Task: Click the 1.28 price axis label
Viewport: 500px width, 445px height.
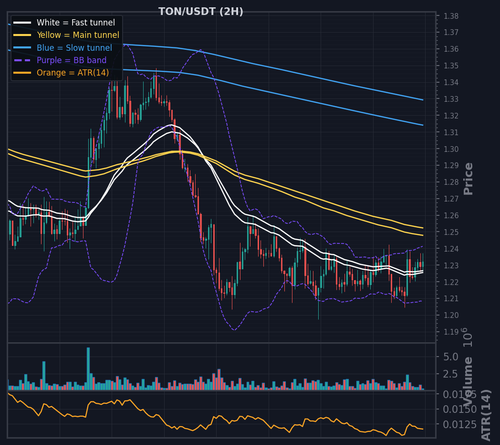Action: [x=451, y=182]
